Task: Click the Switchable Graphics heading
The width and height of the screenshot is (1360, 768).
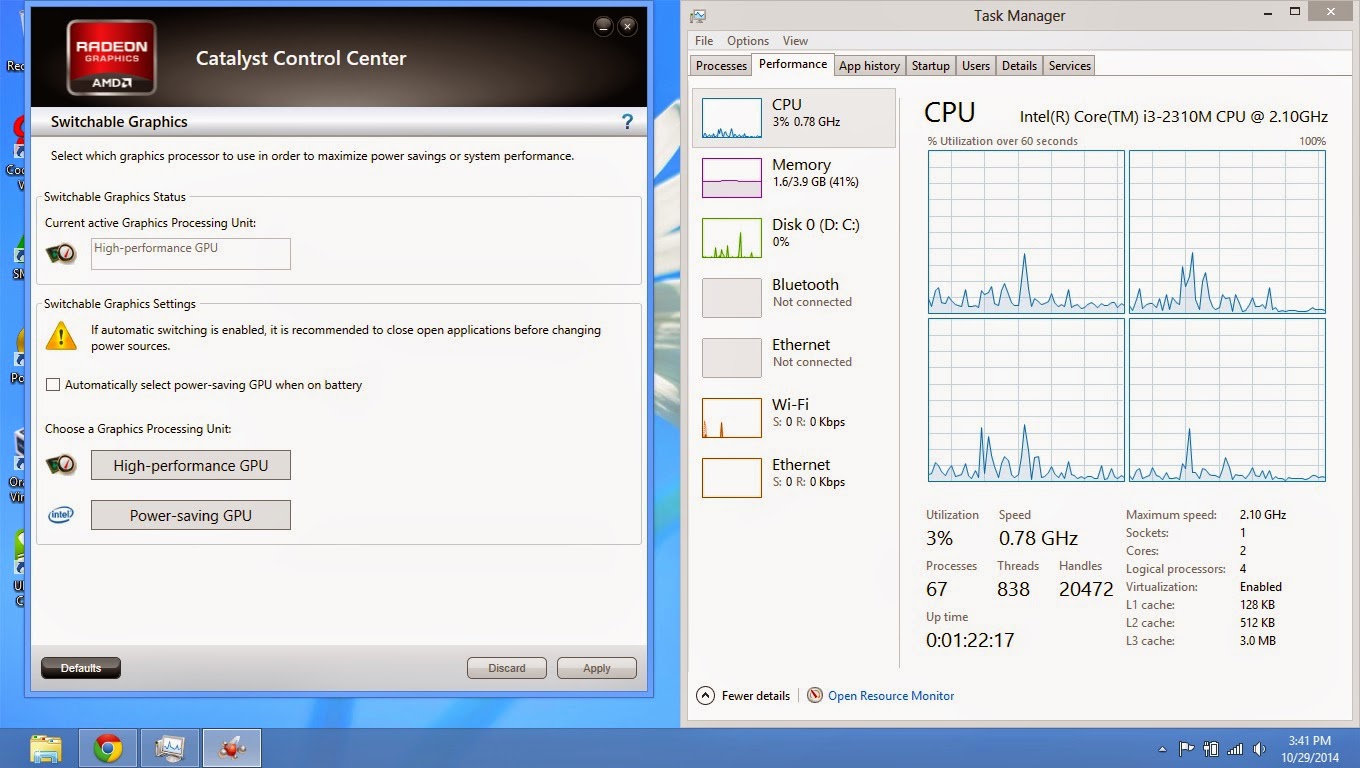Action: tap(119, 122)
